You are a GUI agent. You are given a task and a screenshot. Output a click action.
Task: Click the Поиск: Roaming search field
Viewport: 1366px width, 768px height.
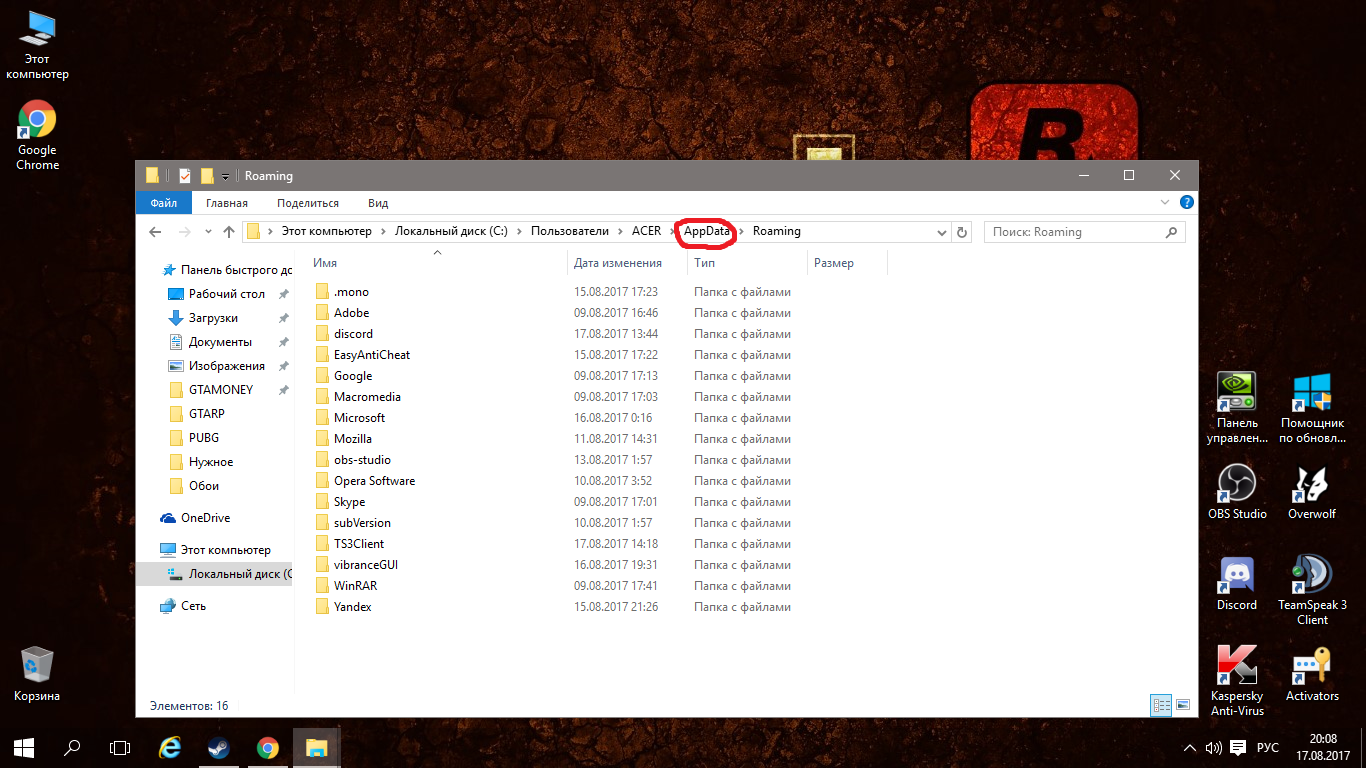1084,232
